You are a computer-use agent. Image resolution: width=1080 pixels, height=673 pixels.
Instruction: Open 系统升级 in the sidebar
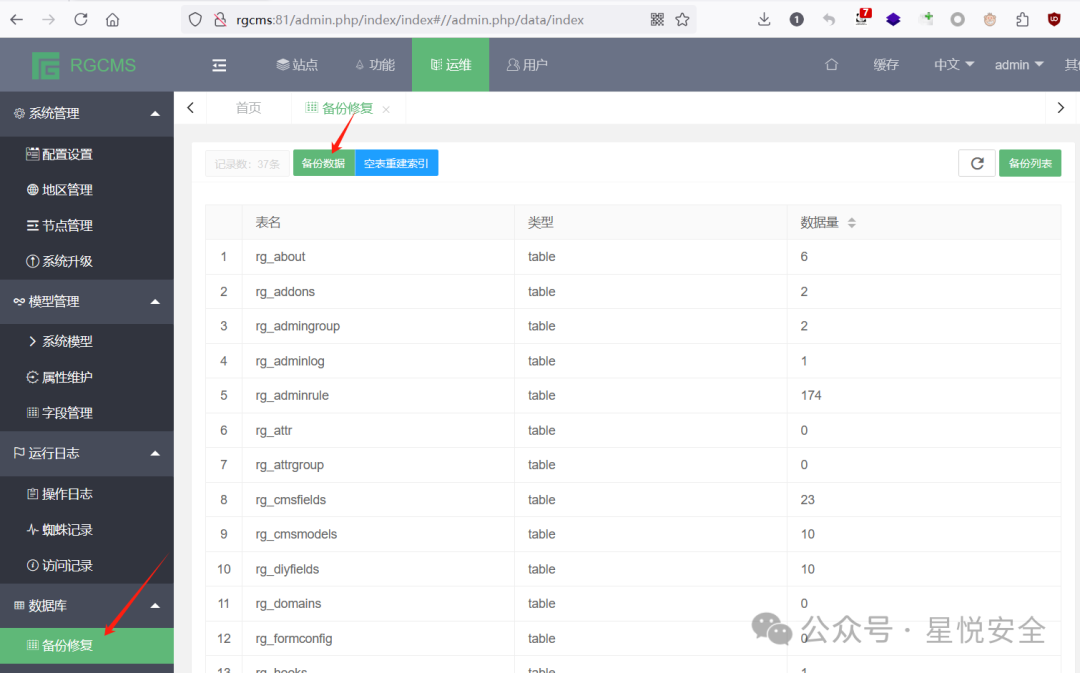(87, 261)
